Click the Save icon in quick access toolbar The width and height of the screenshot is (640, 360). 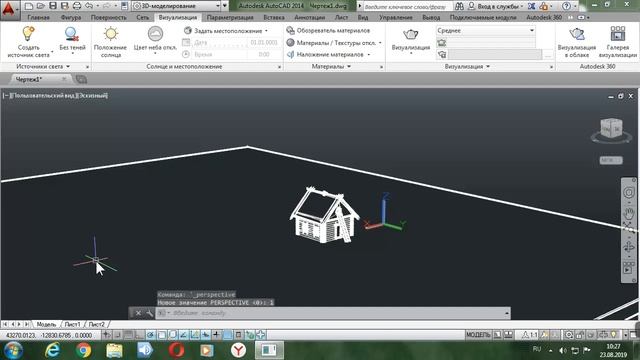point(53,6)
